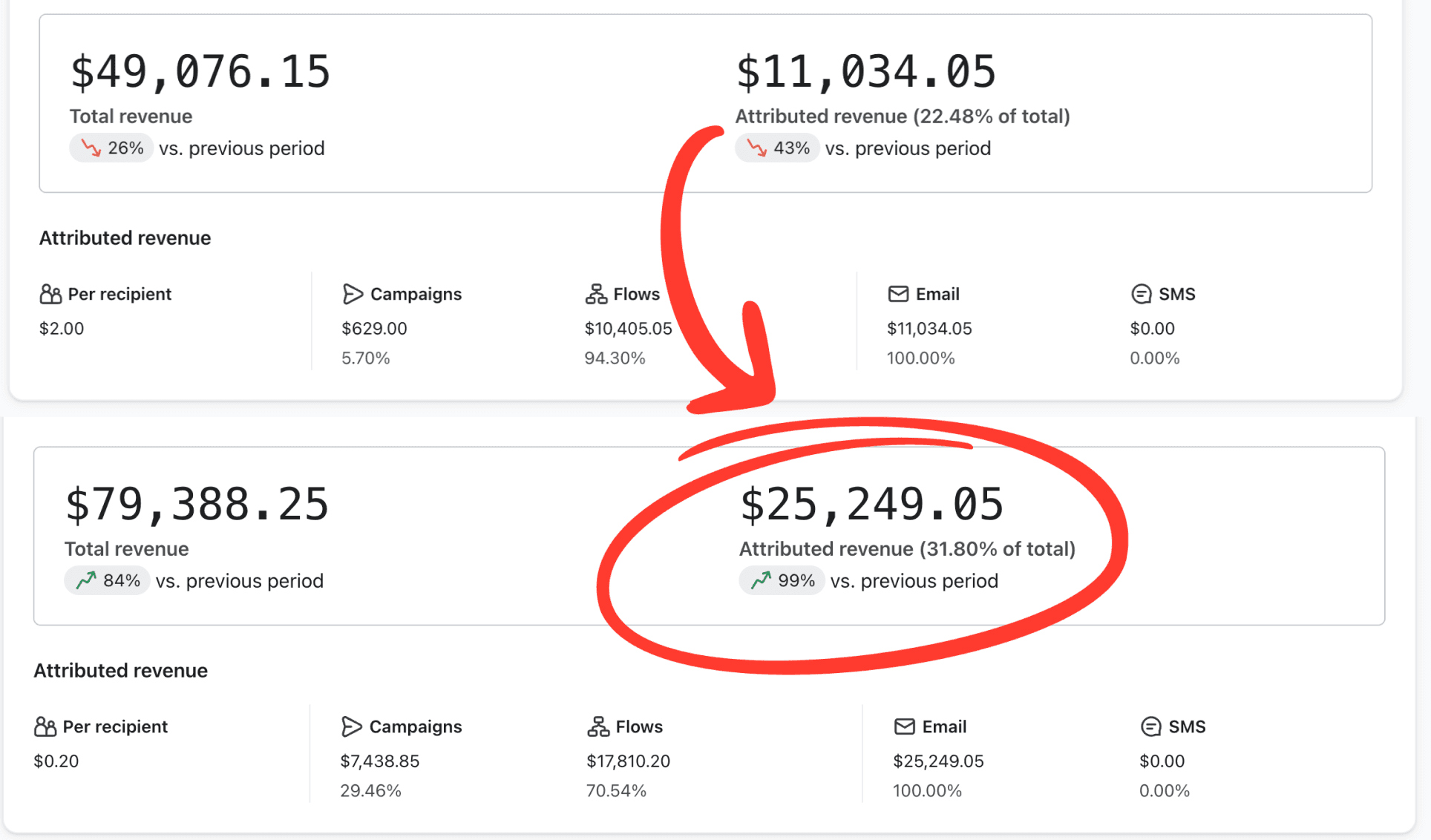Viewport: 1431px width, 840px height.
Task: Click the SMS bubble icon in lower panel
Action: pos(1151,727)
